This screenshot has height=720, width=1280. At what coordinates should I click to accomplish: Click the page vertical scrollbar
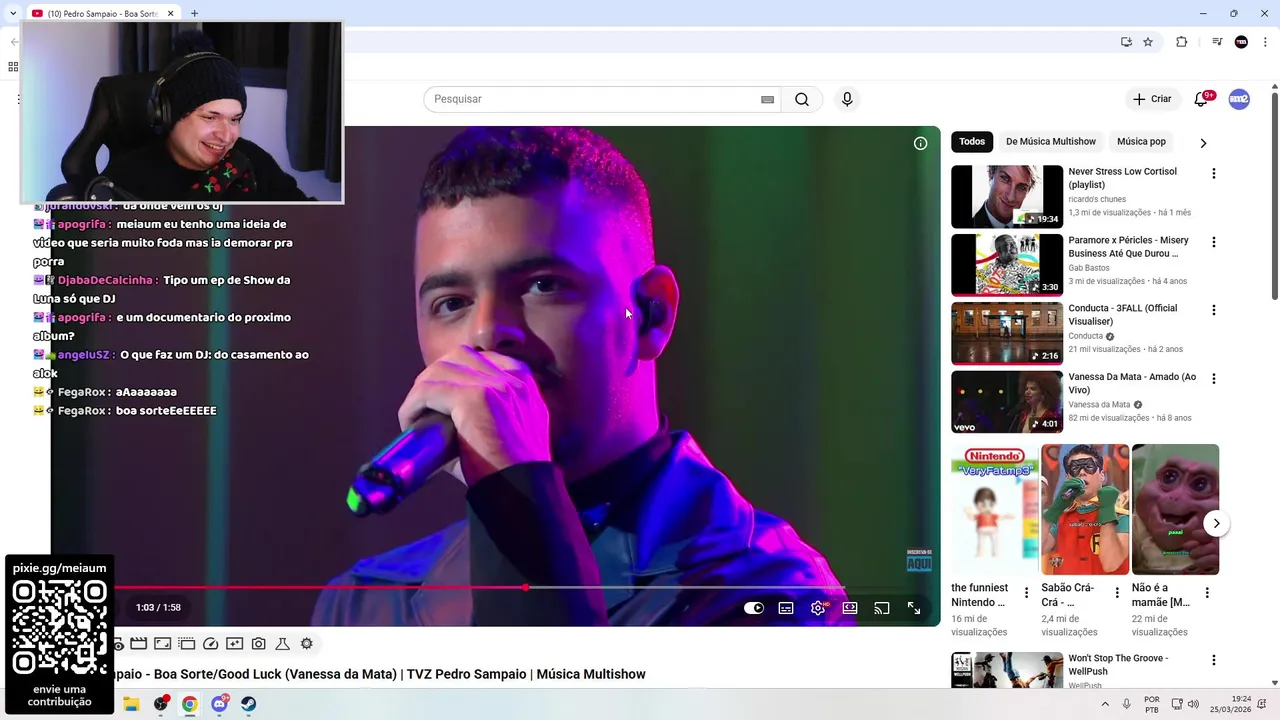point(1274,195)
